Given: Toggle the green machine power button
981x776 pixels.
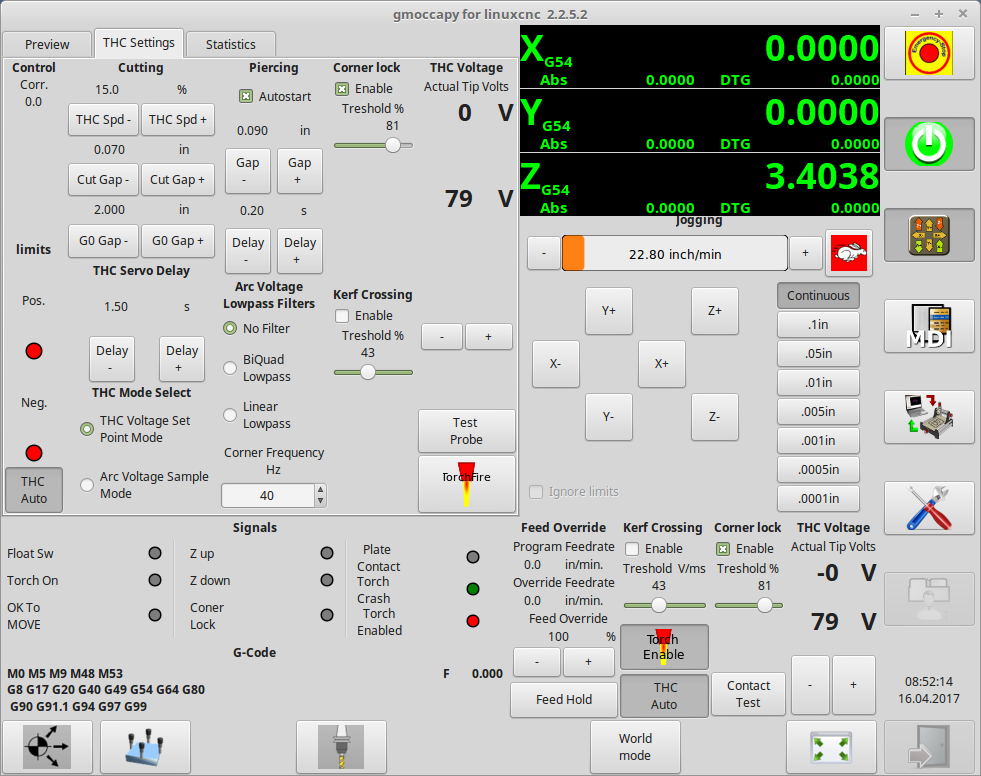Looking at the screenshot, I should (929, 144).
